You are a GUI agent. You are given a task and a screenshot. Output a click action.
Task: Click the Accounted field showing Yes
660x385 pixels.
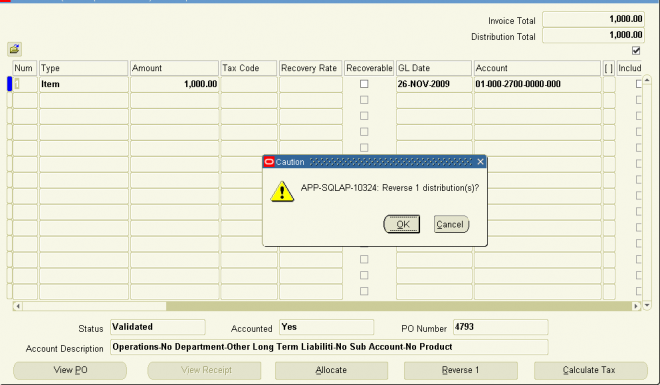point(326,327)
